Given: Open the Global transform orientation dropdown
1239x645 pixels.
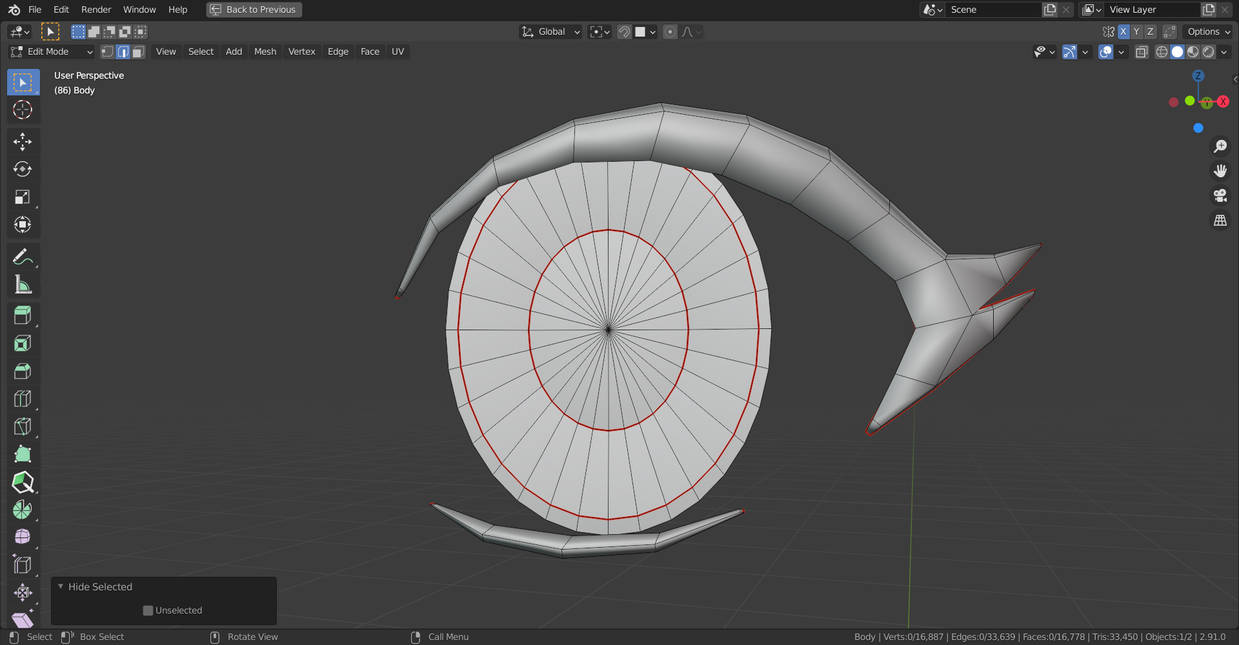Looking at the screenshot, I should [x=551, y=32].
